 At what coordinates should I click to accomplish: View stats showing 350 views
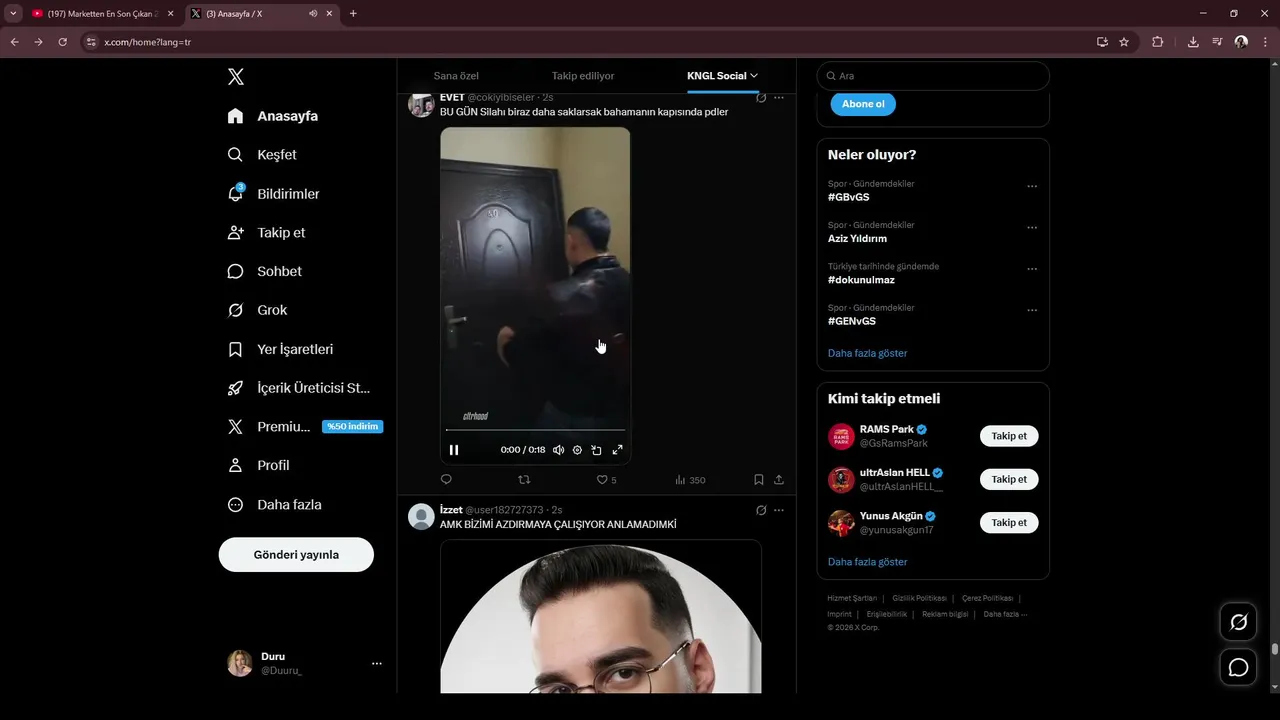(690, 480)
